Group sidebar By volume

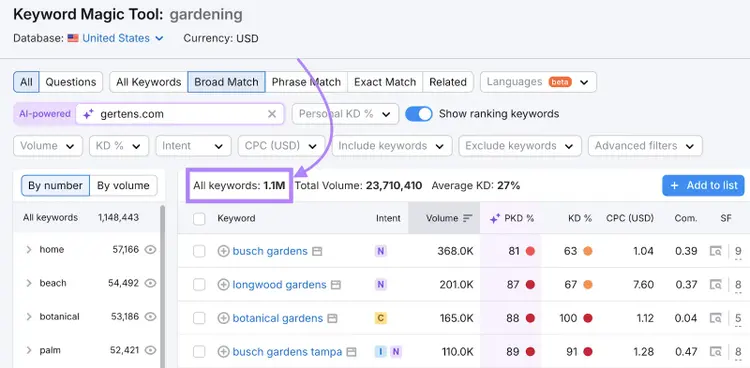[x=123, y=186]
